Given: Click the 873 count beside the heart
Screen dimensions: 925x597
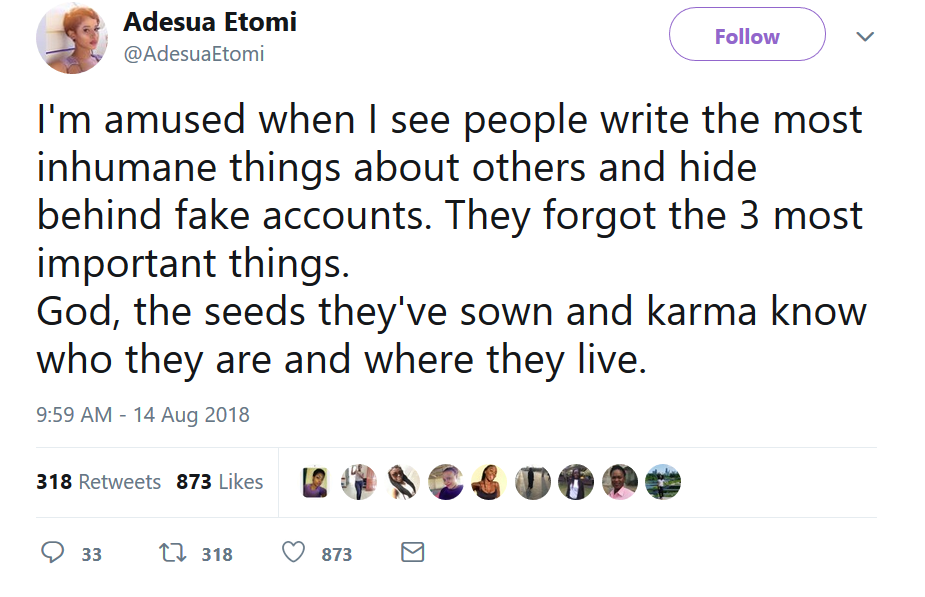Looking at the screenshot, I should [x=336, y=554].
